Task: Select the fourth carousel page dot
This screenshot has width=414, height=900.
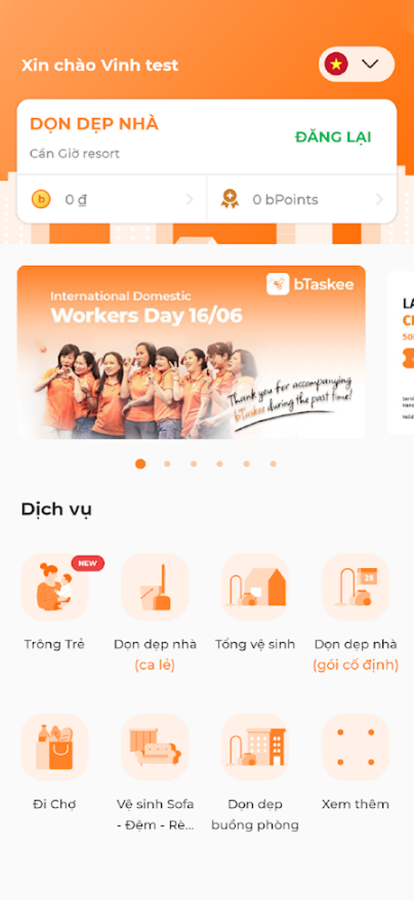Action: pyautogui.click(x=219, y=464)
